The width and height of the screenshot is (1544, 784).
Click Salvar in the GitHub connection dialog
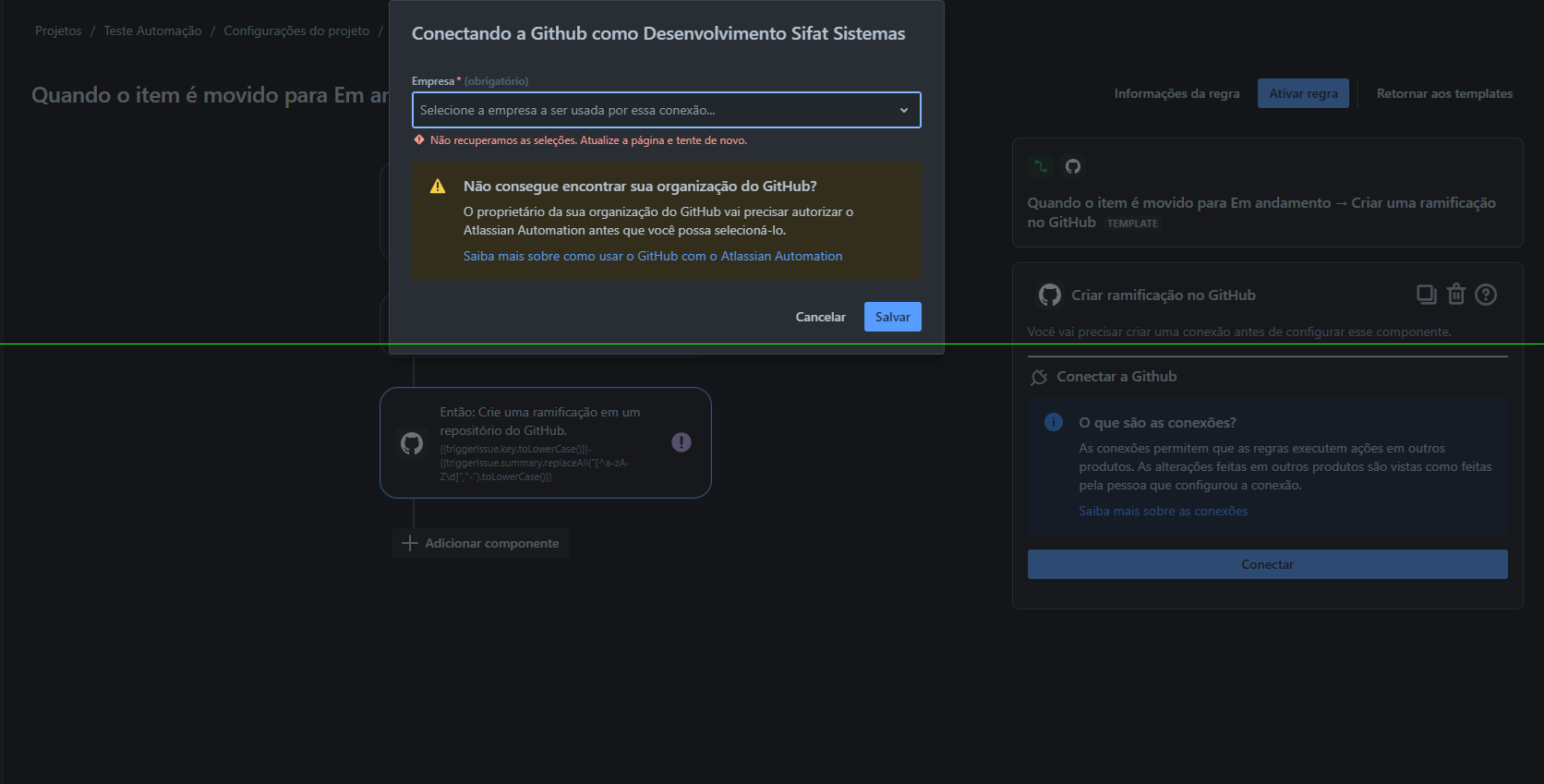[x=892, y=317]
